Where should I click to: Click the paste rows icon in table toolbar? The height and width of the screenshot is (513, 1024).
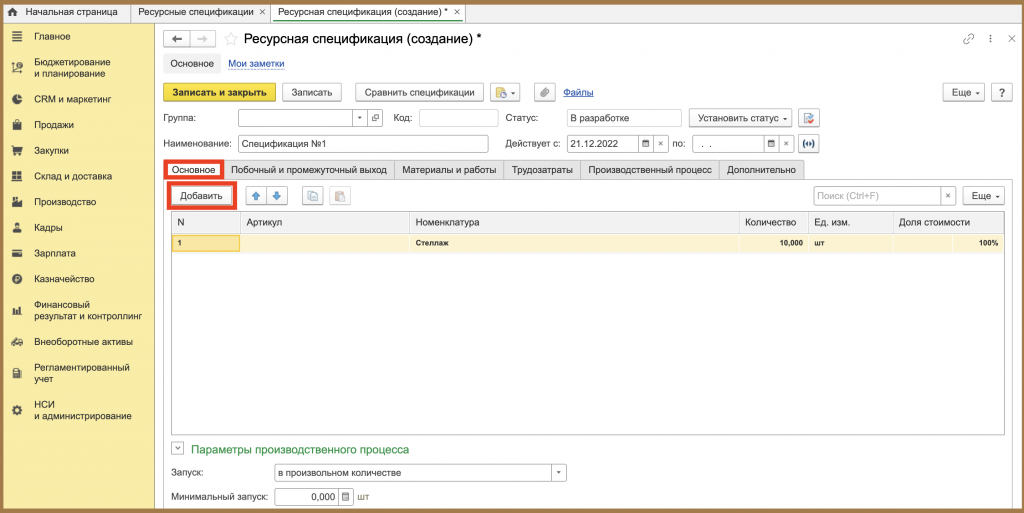coord(340,196)
